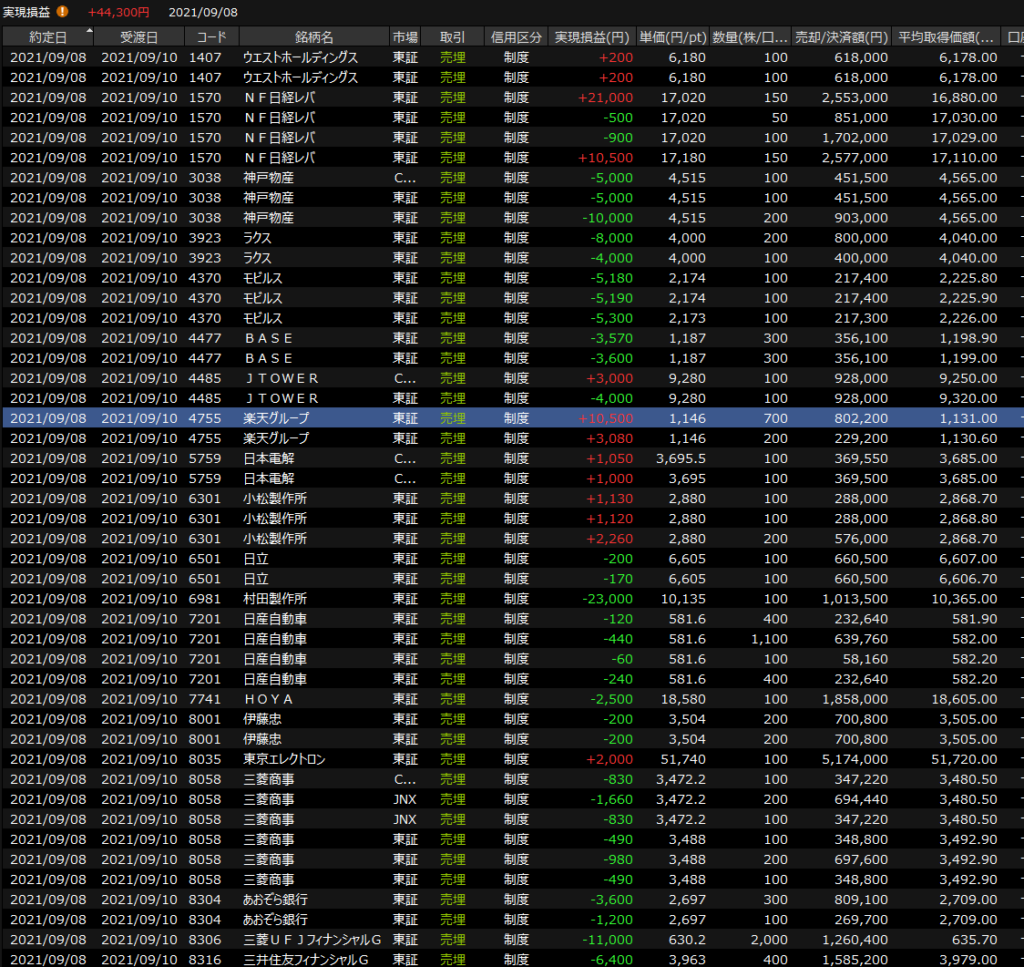The height and width of the screenshot is (967, 1024).
Task: Click the 取引 column header
Action: point(452,37)
